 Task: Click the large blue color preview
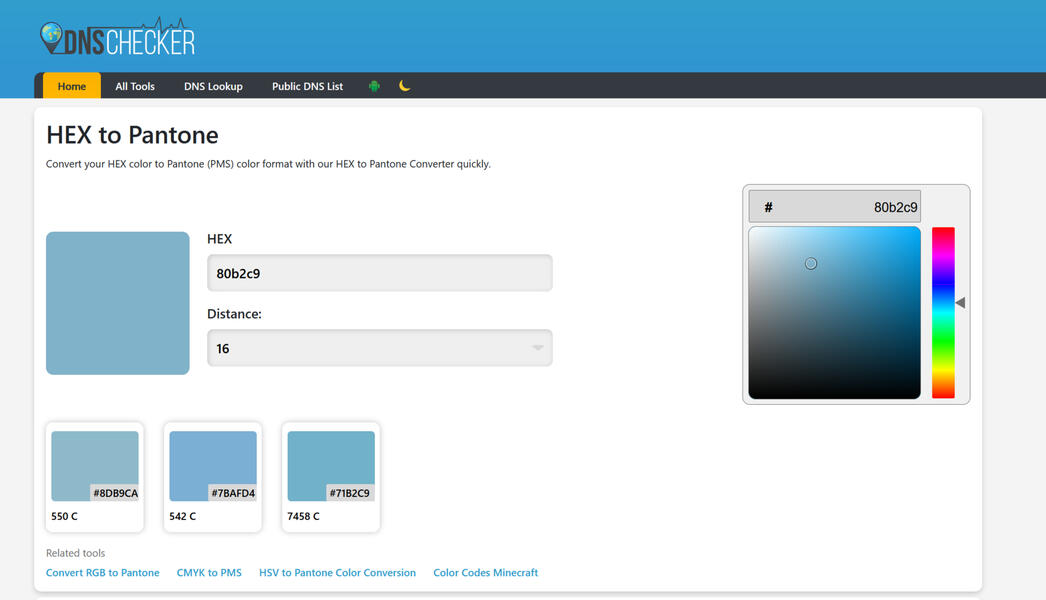coord(118,303)
